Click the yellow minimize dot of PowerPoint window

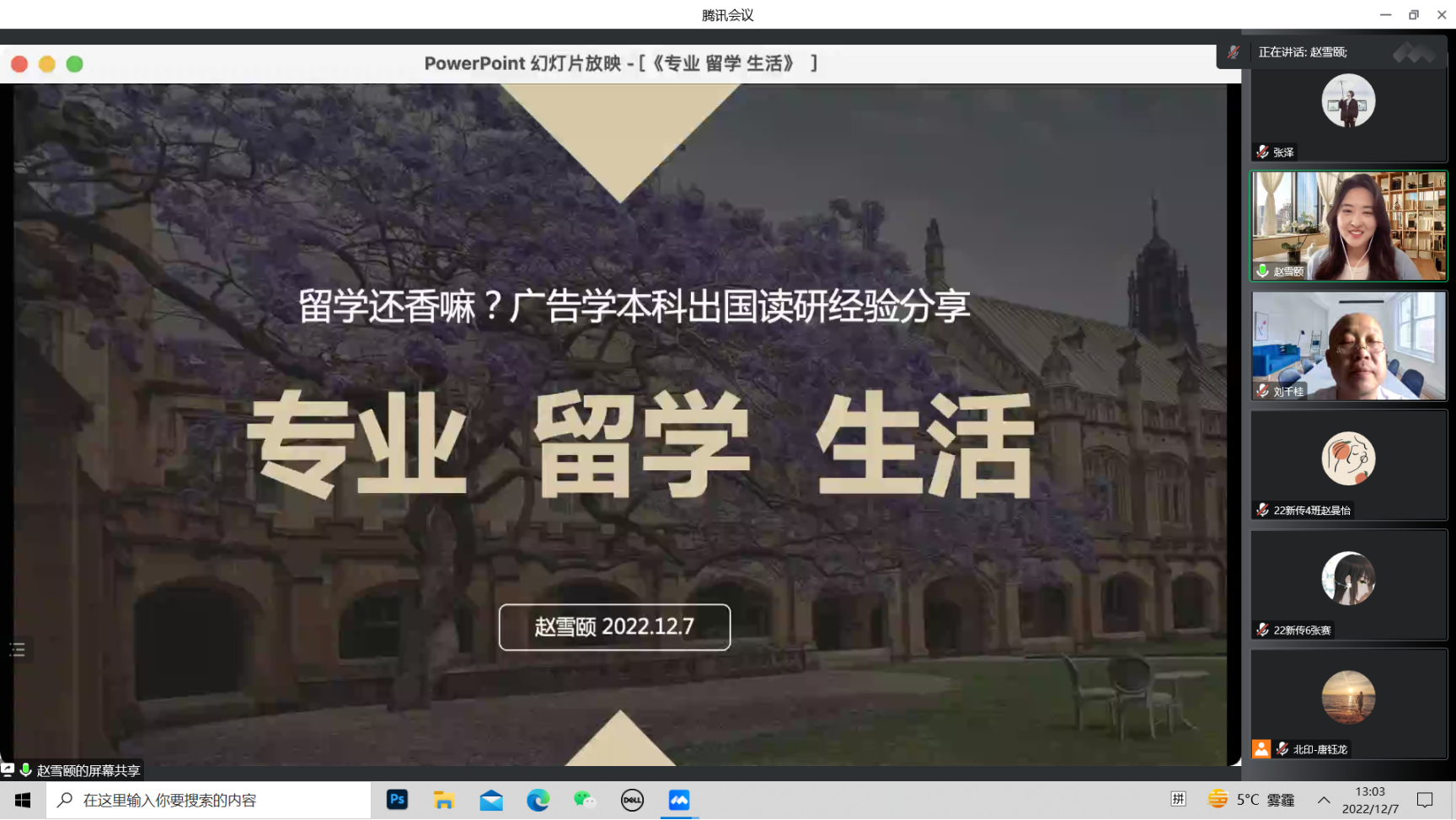pos(47,64)
